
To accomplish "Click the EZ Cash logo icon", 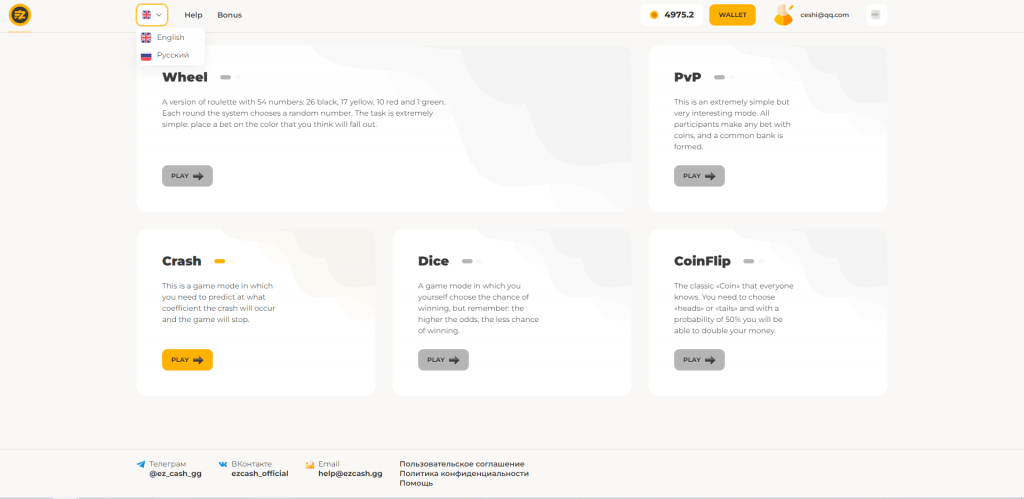I will (20, 15).
